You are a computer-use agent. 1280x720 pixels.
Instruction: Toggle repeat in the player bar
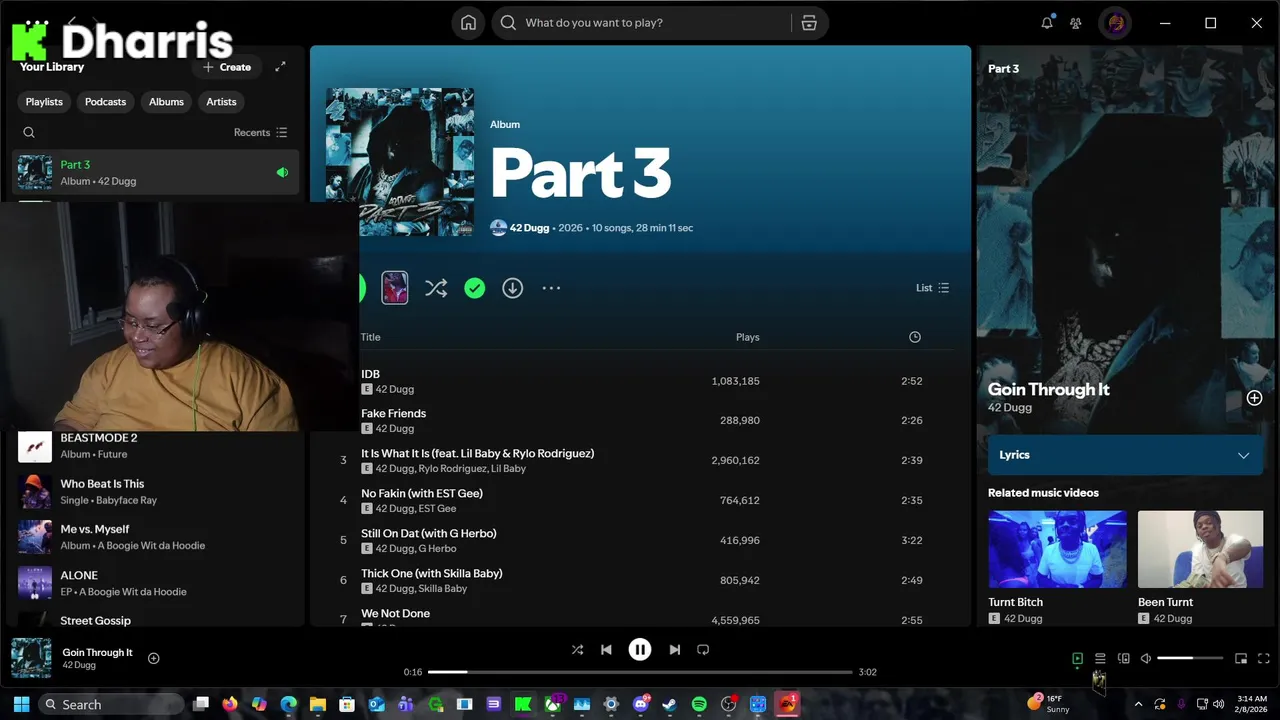click(x=703, y=650)
